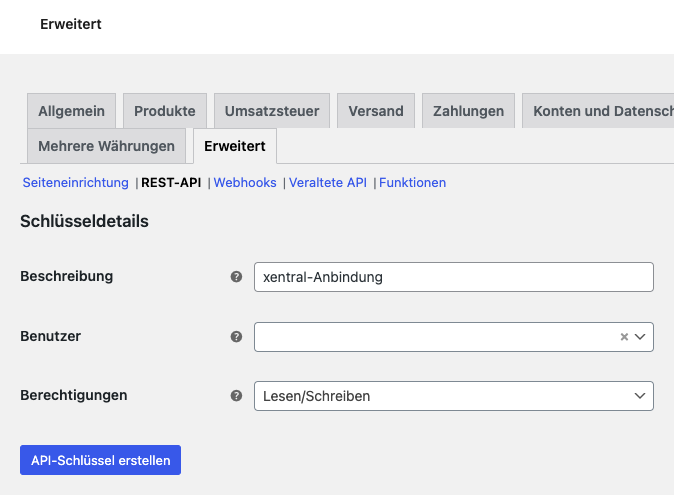The height and width of the screenshot is (495, 674).
Task: Expand the Berechtigungen Lesen/Schreiben dropdown
Action: pyautogui.click(x=453, y=396)
